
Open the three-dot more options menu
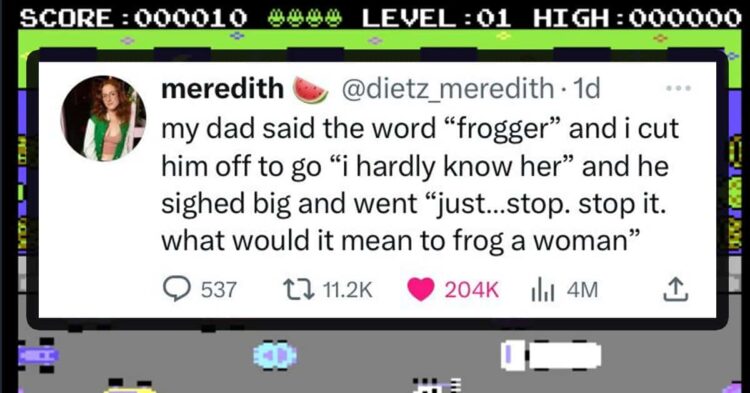679,88
